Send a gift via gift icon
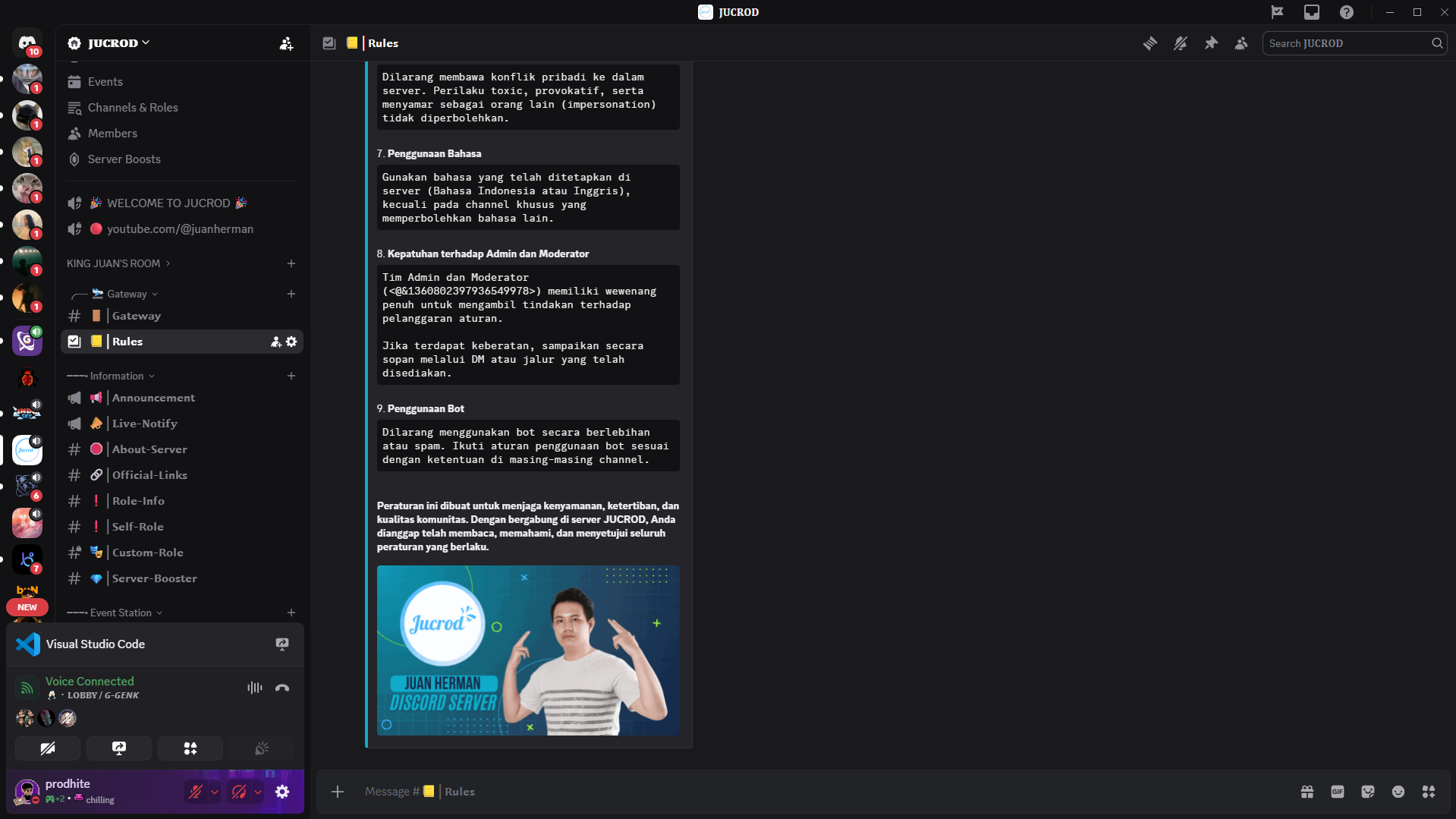The width and height of the screenshot is (1456, 819). click(x=1307, y=792)
